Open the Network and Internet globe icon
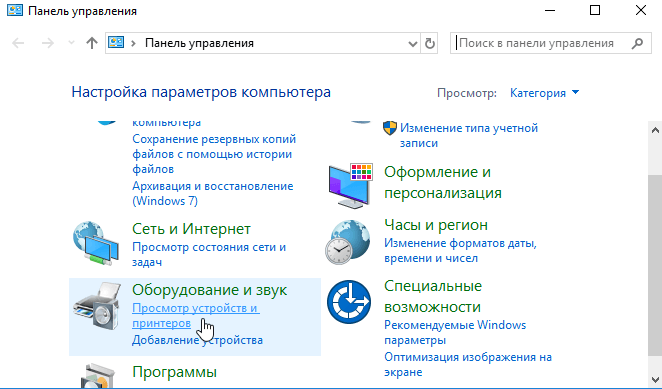 [x=95, y=243]
